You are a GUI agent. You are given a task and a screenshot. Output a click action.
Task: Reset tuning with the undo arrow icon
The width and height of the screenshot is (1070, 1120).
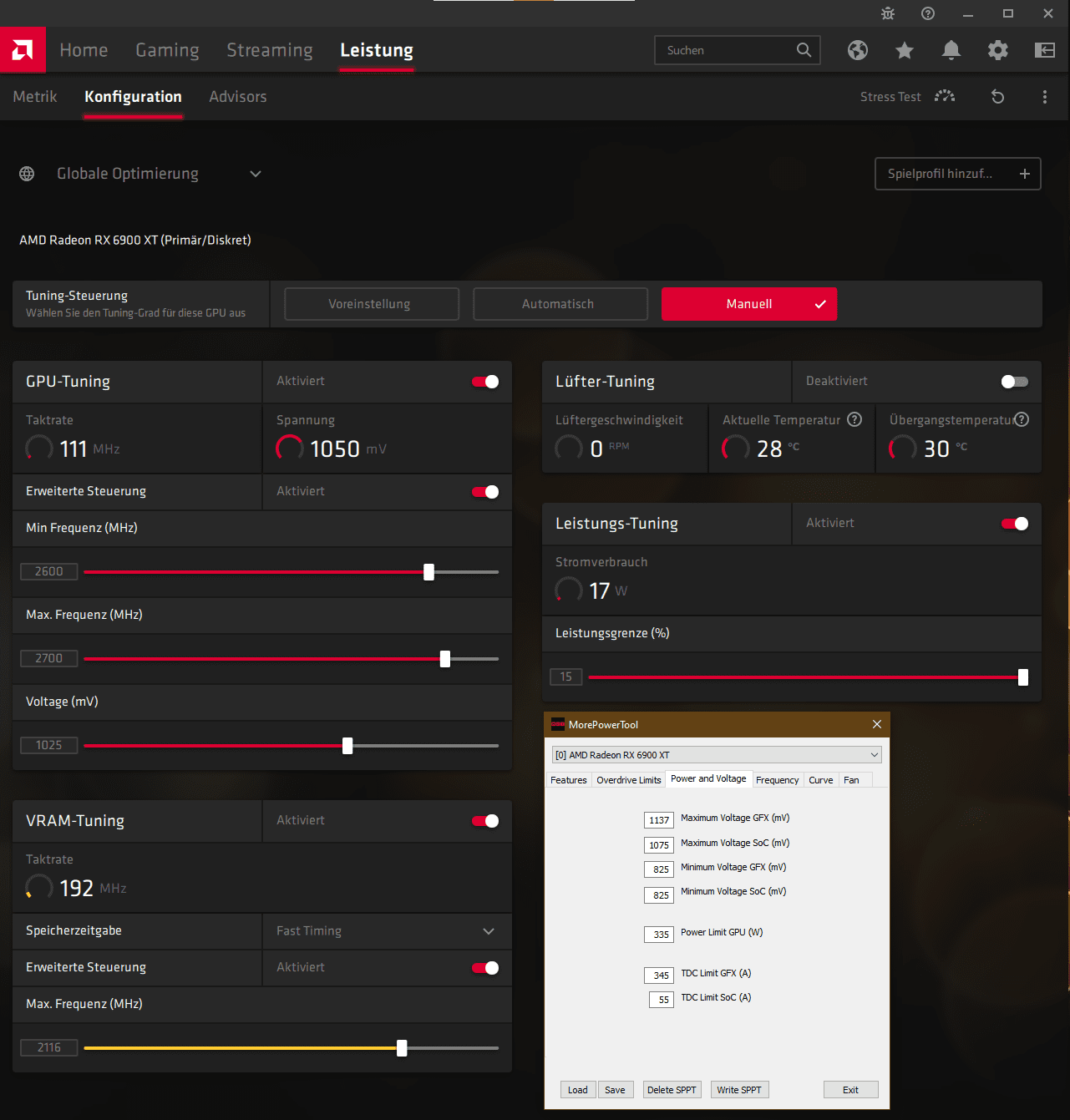998,97
